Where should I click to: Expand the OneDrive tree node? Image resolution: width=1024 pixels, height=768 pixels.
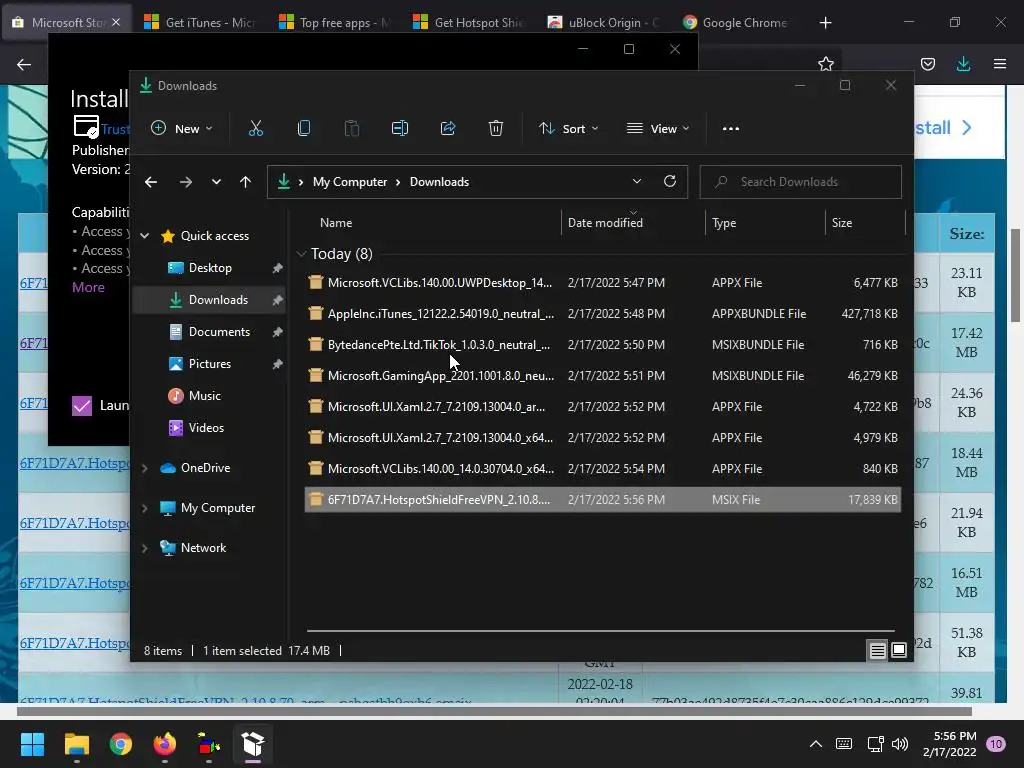click(145, 468)
